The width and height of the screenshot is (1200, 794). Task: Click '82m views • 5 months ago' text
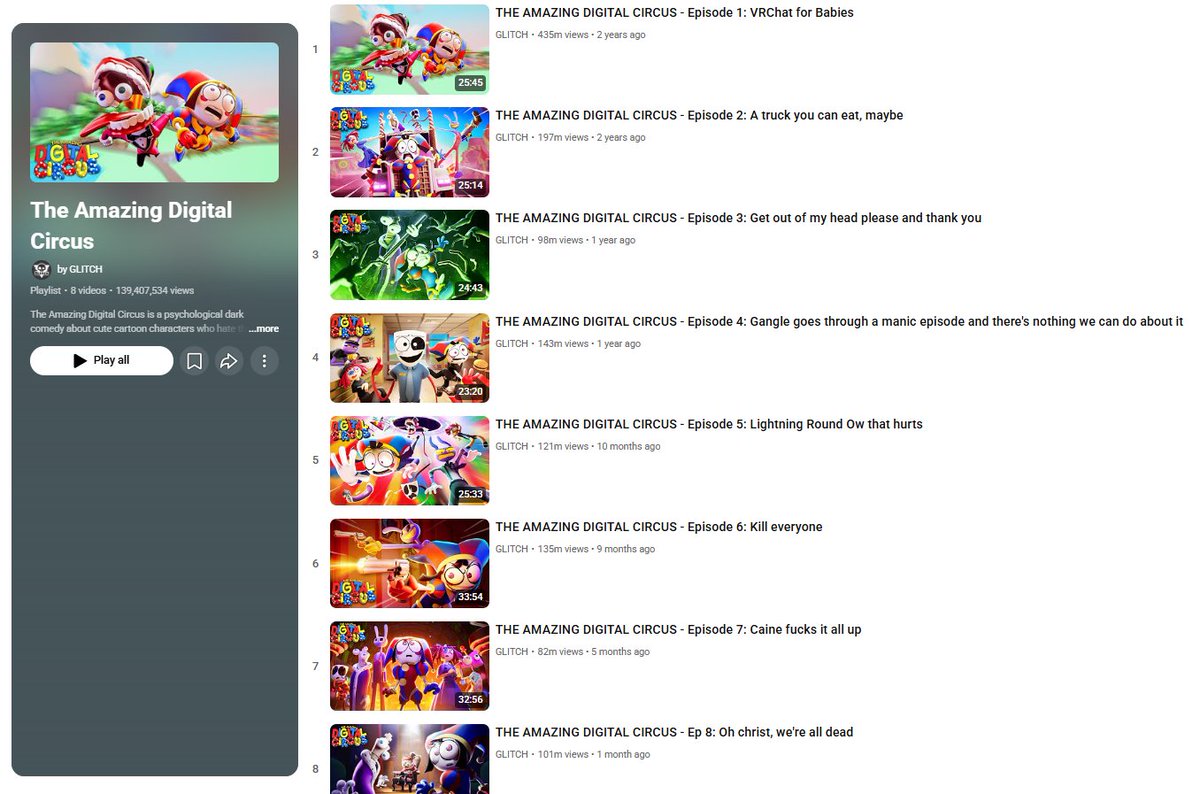tap(593, 651)
